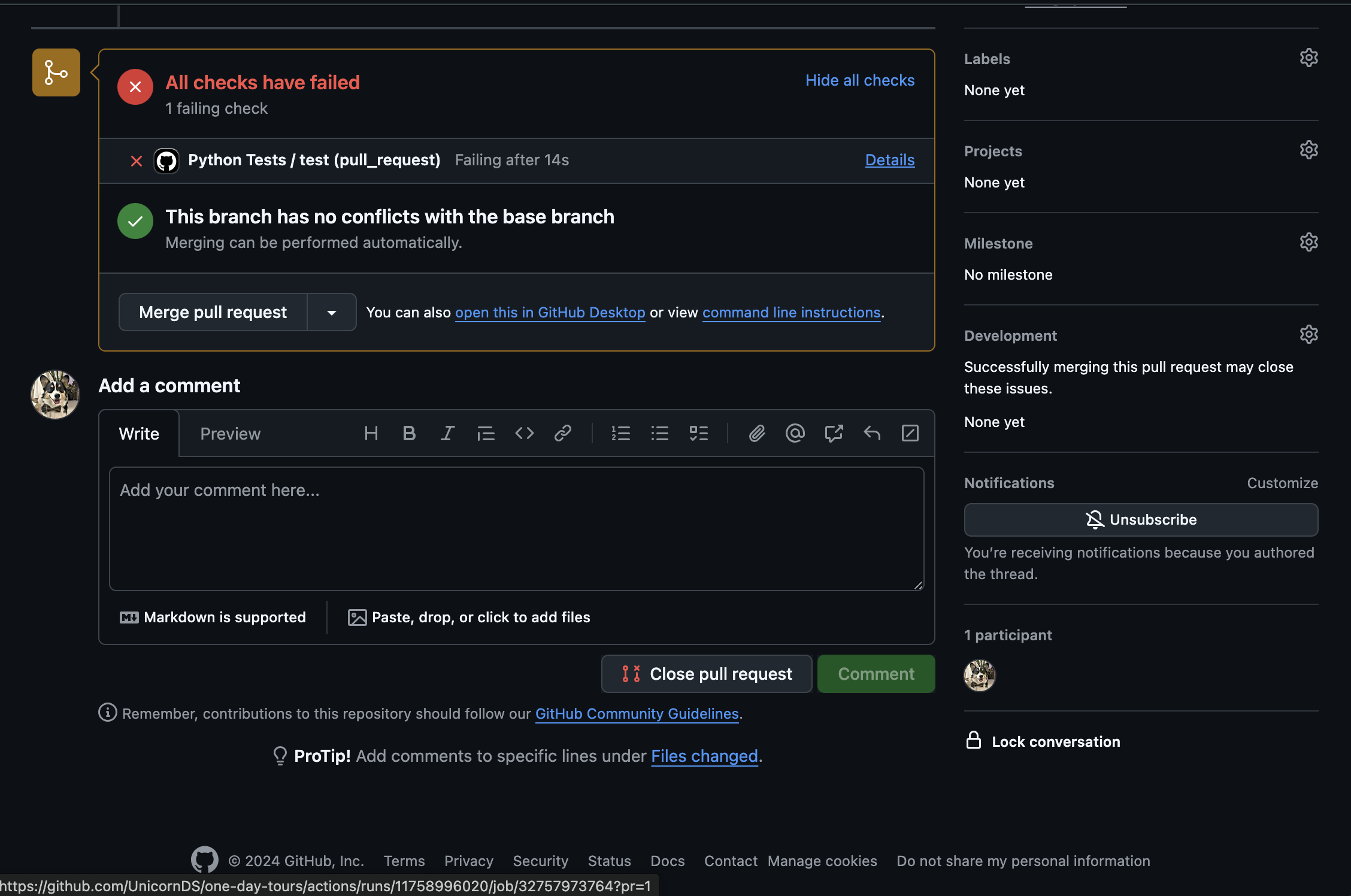Click the red failed-checks status icon
This screenshot has width=1351, height=896.
[x=135, y=87]
